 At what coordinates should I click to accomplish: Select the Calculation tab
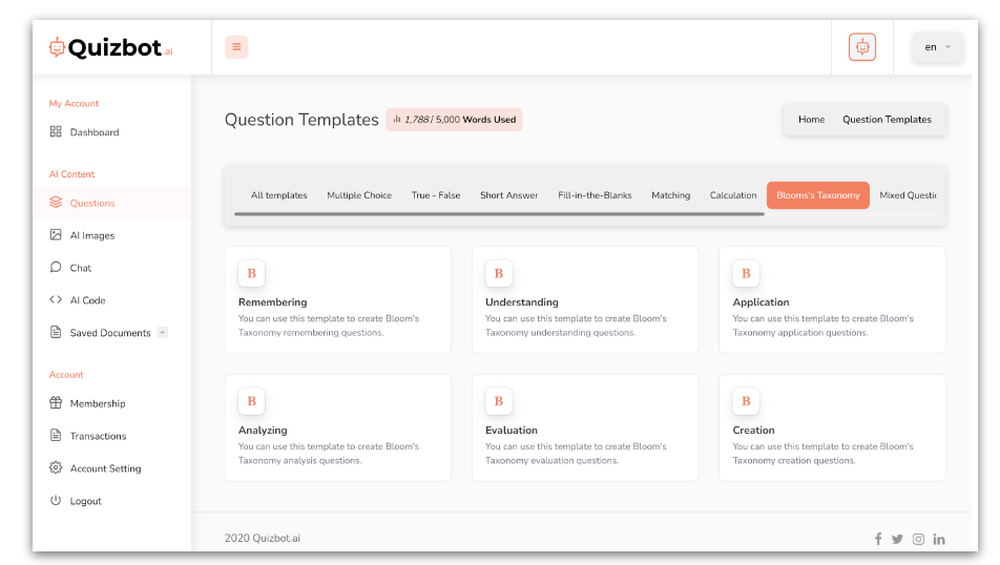733,195
